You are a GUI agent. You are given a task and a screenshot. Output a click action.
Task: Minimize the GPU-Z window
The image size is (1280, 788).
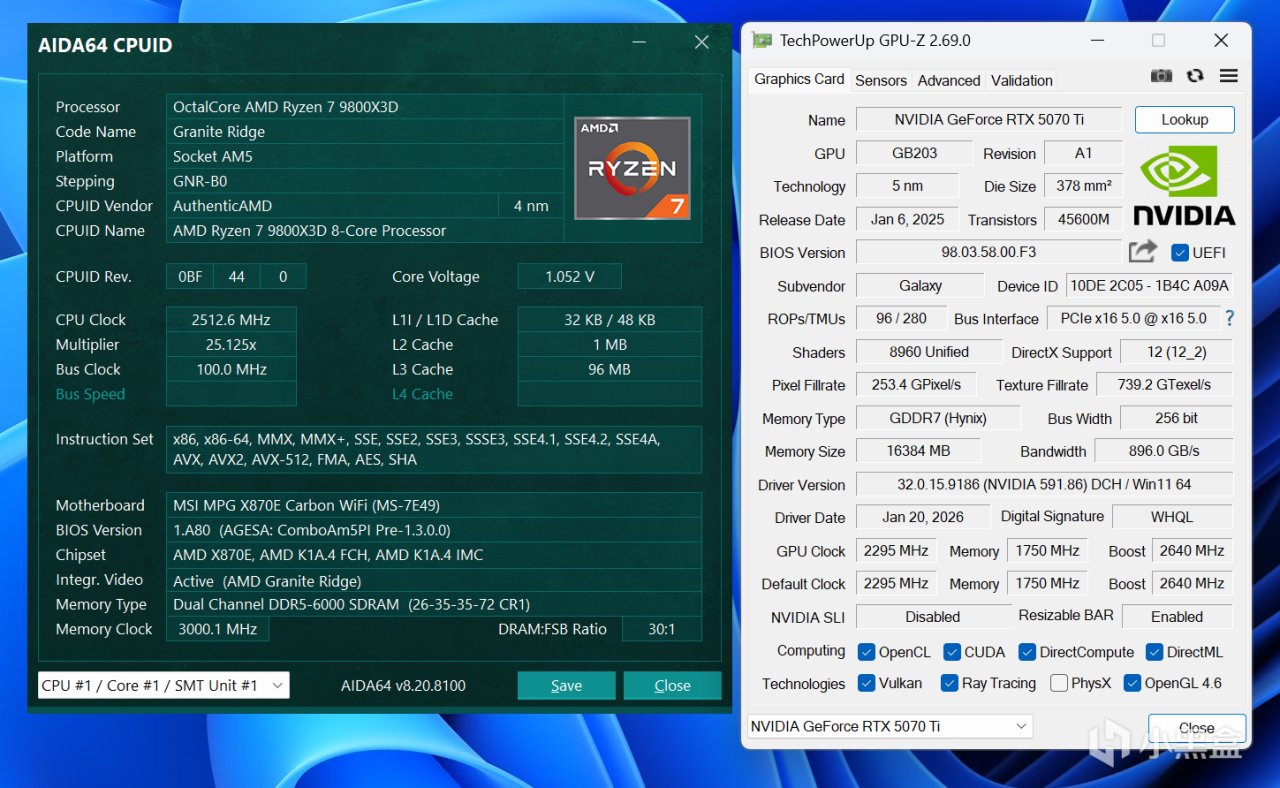point(1098,41)
